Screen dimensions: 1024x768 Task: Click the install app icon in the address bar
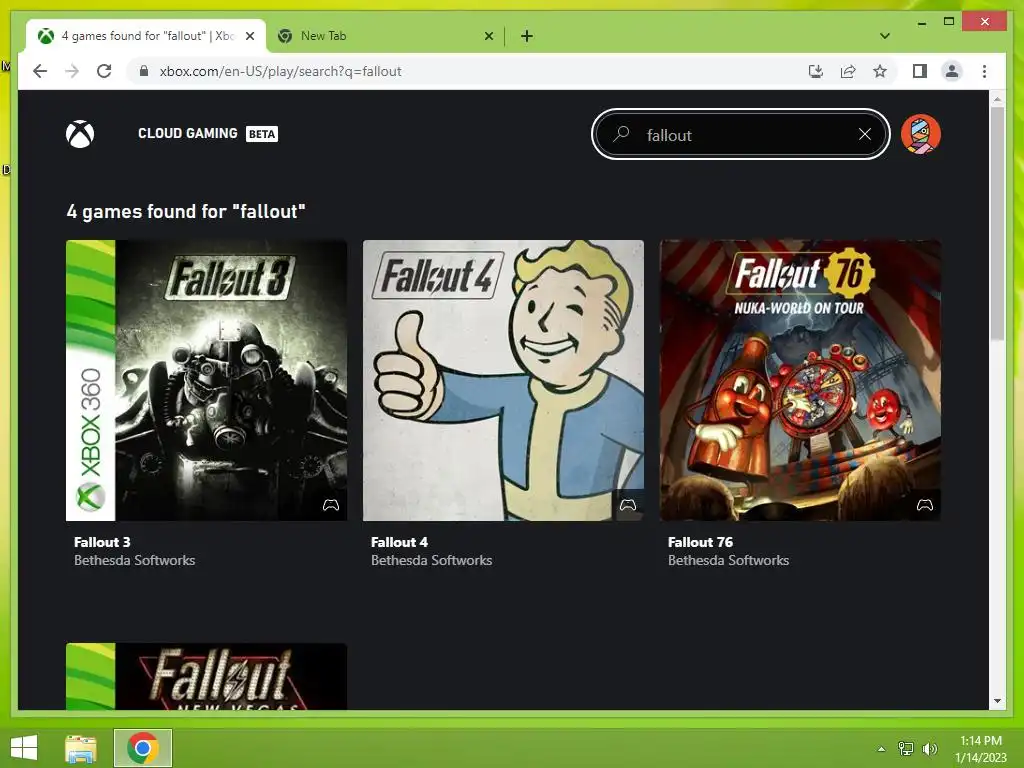pos(816,71)
